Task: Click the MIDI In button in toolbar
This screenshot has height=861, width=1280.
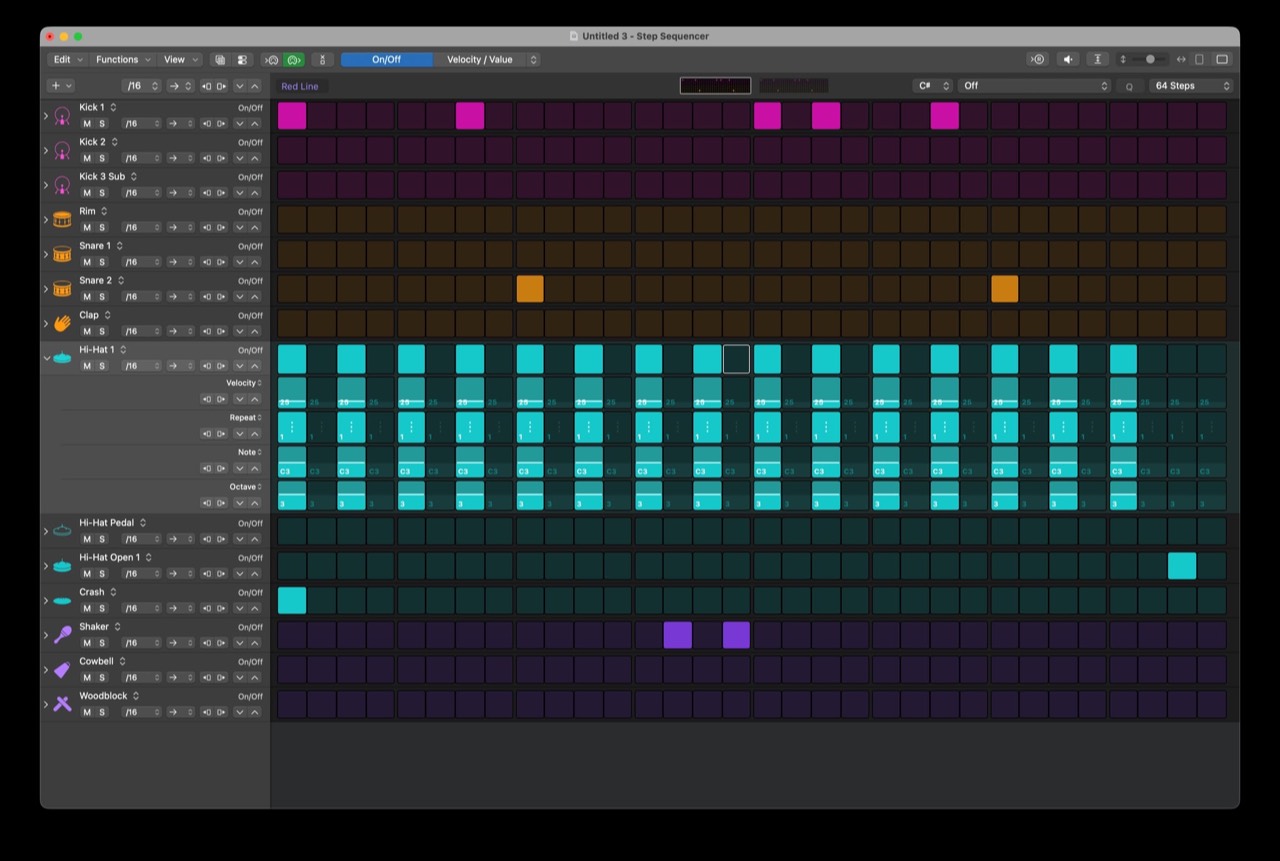Action: (272, 60)
